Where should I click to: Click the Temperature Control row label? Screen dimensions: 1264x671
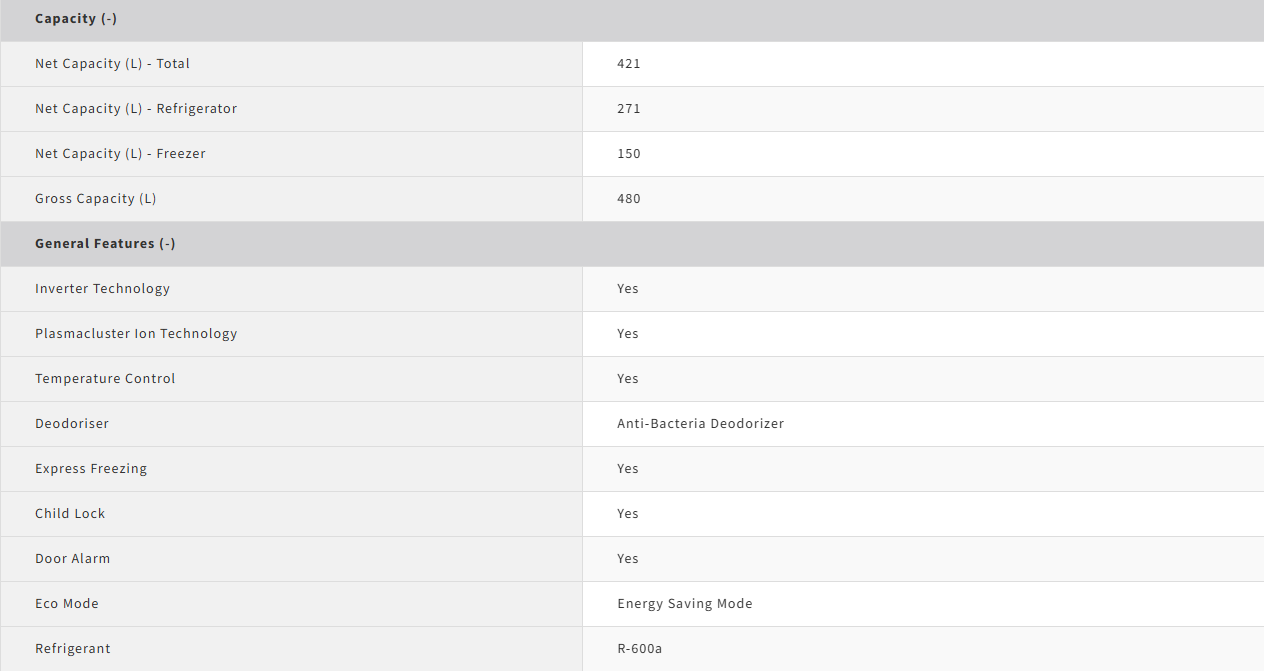pos(105,379)
